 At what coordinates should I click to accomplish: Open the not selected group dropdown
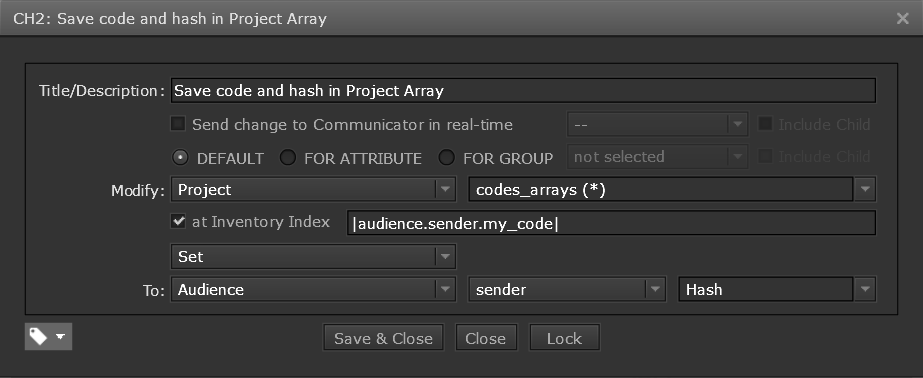click(658, 157)
